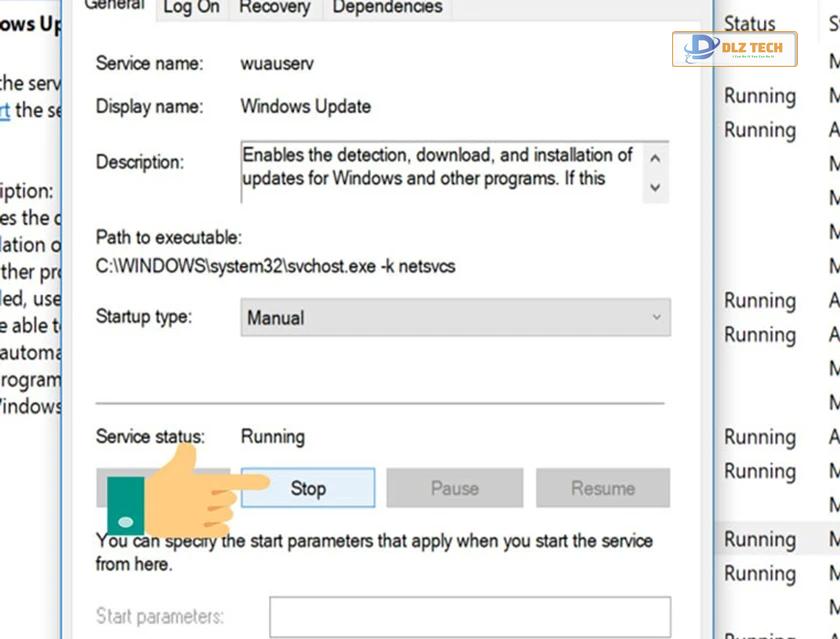Open the Recovery tab
This screenshot has height=639, width=840.
[x=275, y=8]
